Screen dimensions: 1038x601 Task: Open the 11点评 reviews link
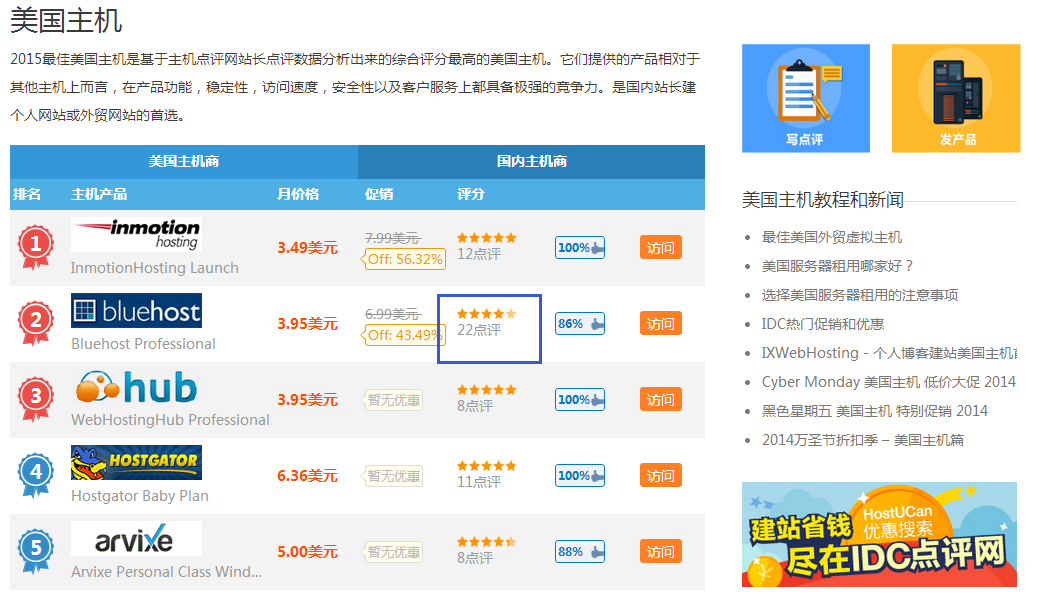[479, 483]
